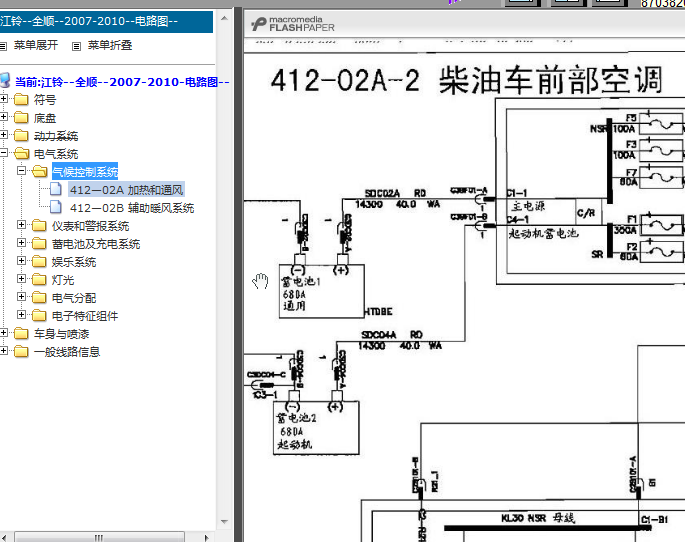This screenshot has height=542, width=685.
Task: Collapse the 电气系统 folder node
Action: (3, 152)
